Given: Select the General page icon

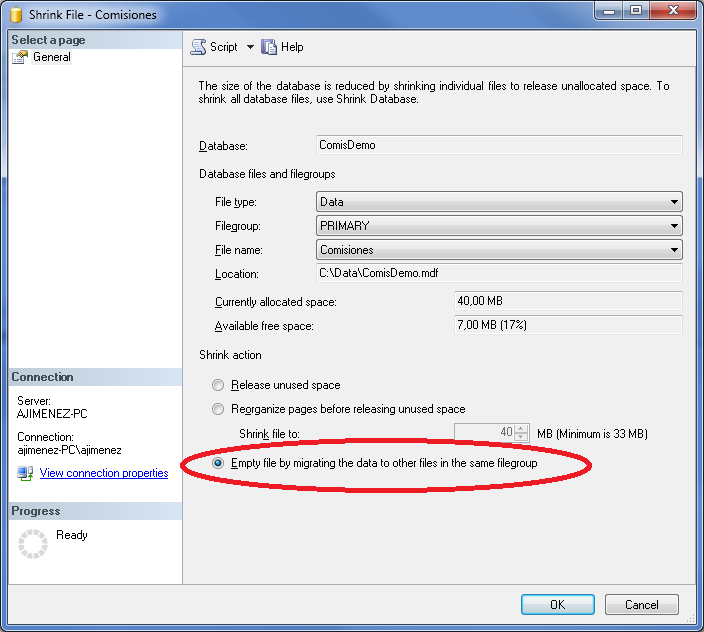Looking at the screenshot, I should [x=20, y=57].
